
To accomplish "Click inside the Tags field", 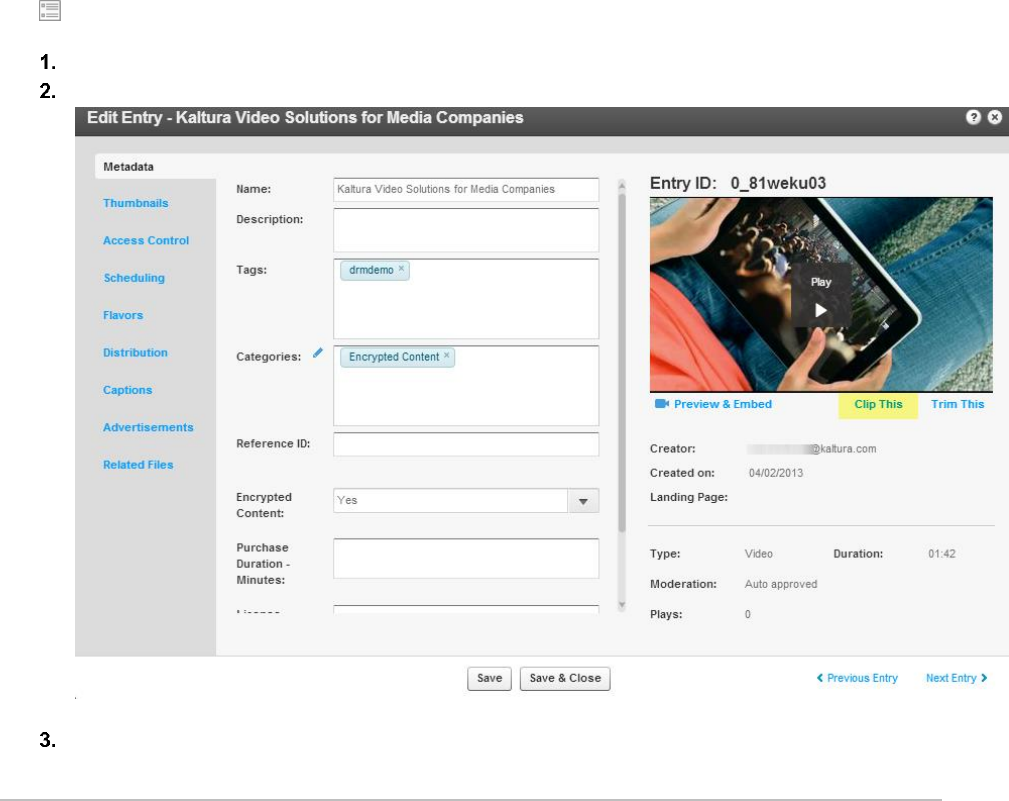I will coord(466,299).
